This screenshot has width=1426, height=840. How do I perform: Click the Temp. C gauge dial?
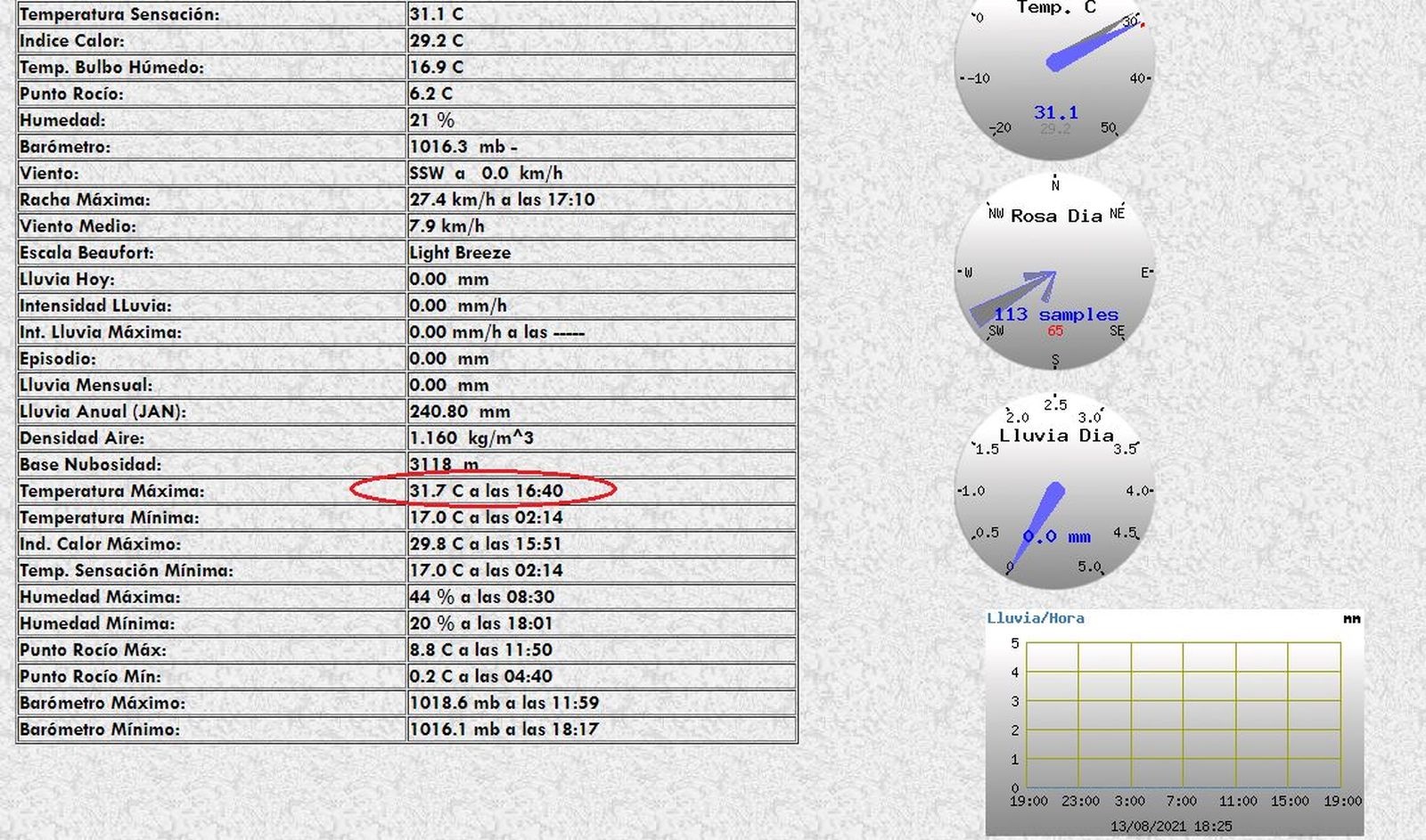(x=1054, y=78)
